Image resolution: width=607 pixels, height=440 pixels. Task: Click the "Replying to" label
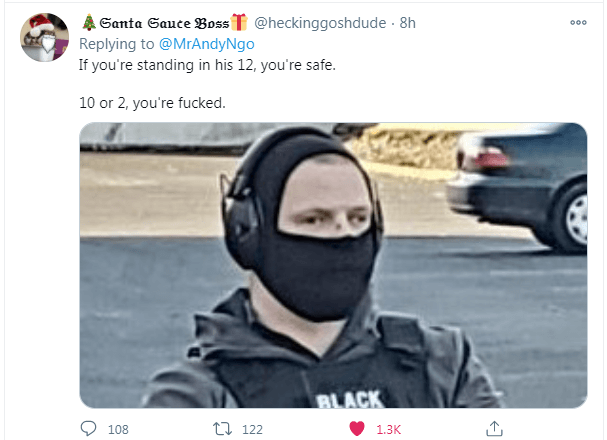point(117,44)
